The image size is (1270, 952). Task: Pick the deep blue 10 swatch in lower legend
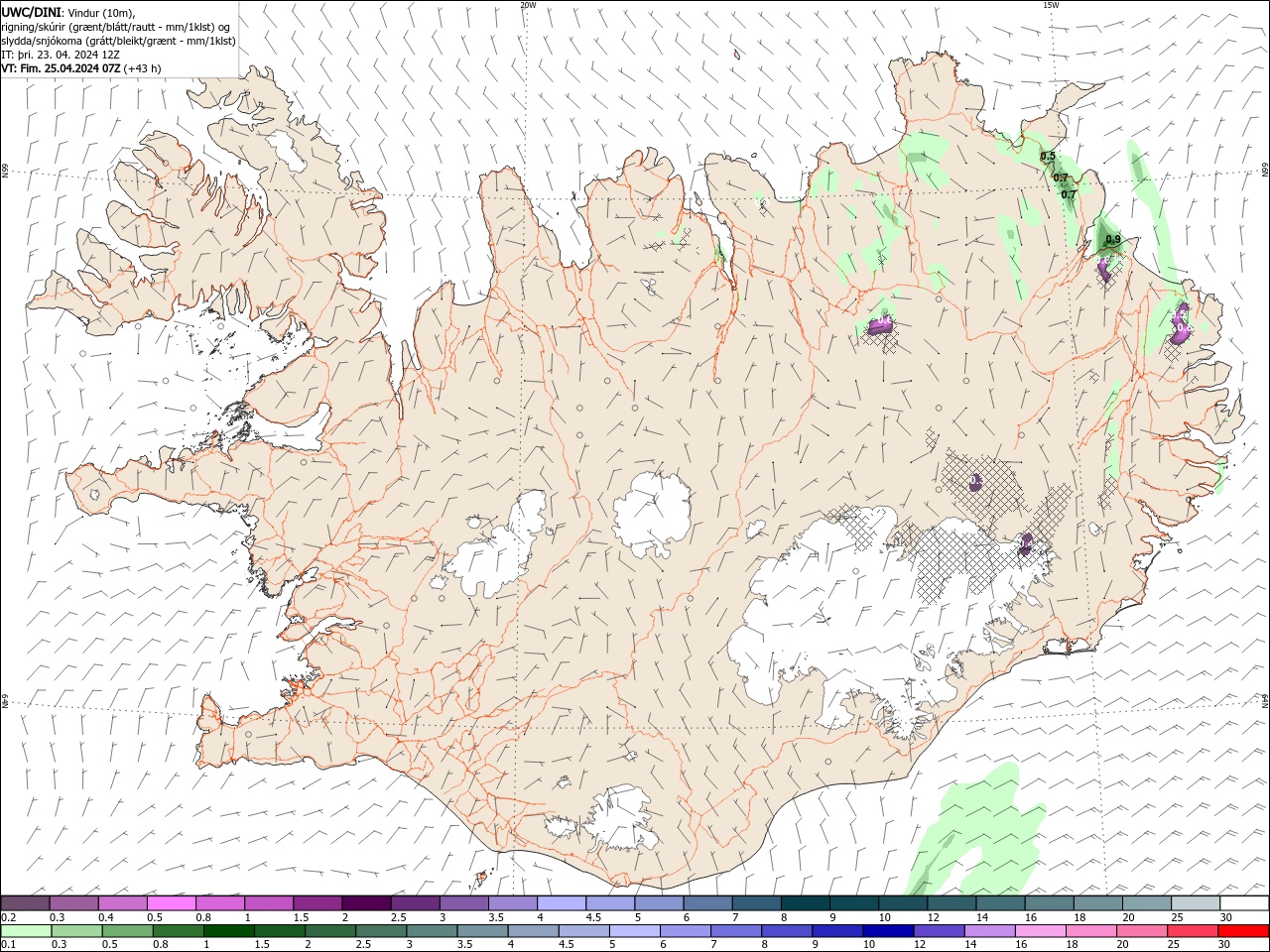[887, 931]
